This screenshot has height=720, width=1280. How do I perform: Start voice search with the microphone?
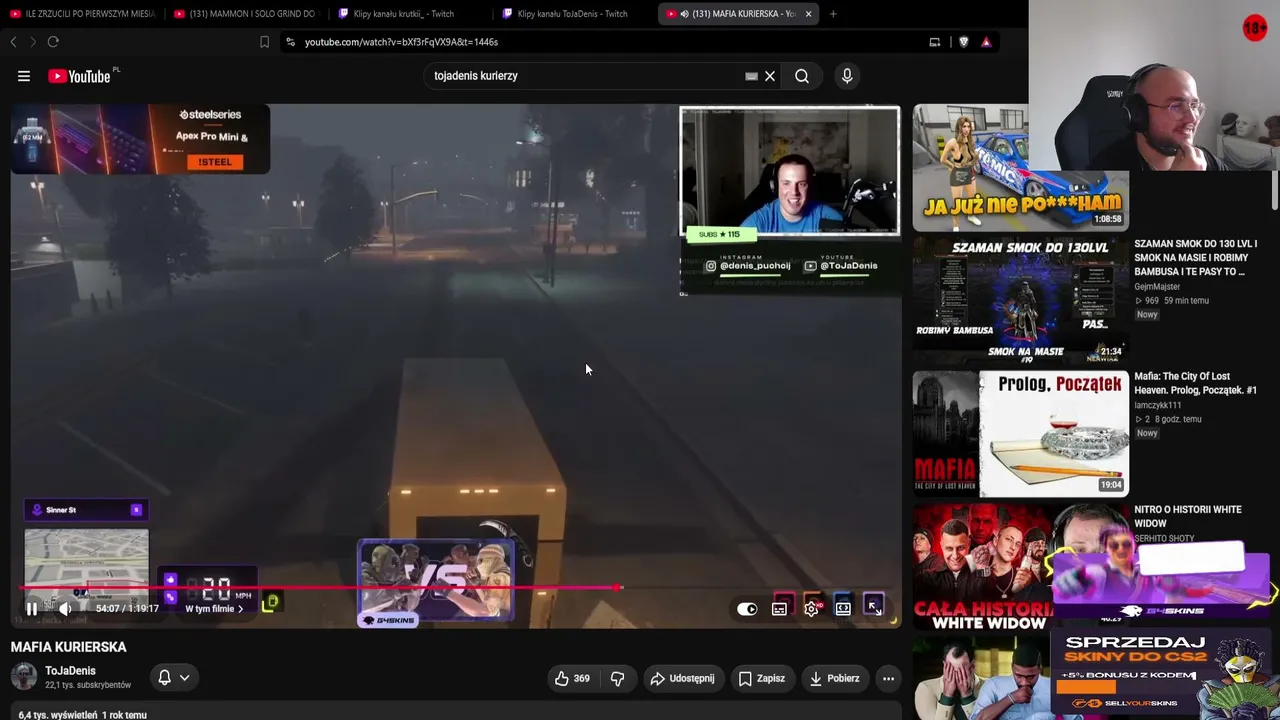tap(847, 76)
